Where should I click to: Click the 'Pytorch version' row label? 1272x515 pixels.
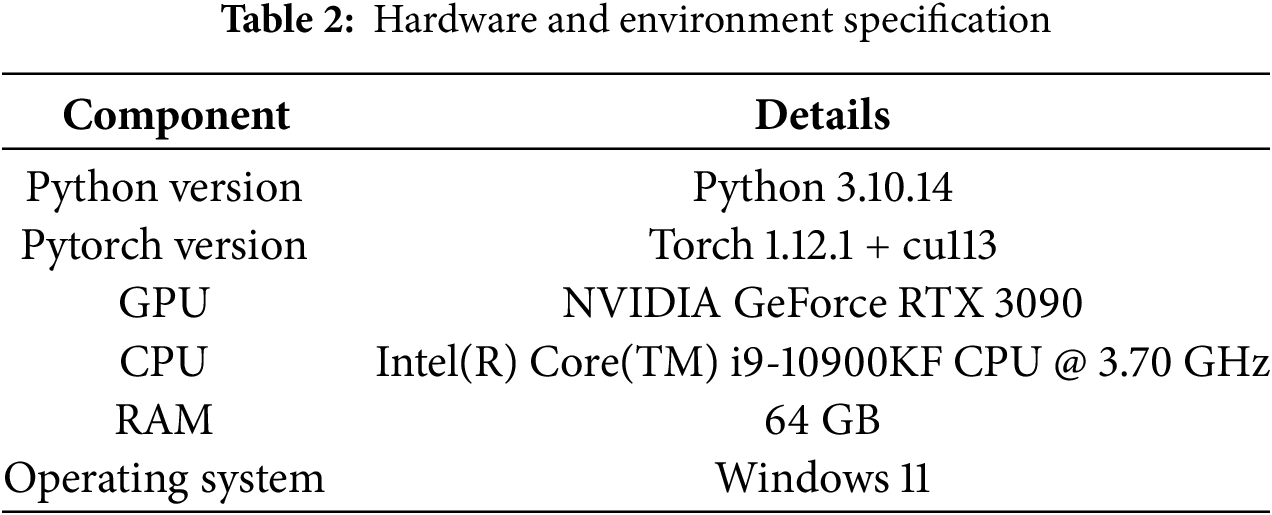coord(164,245)
